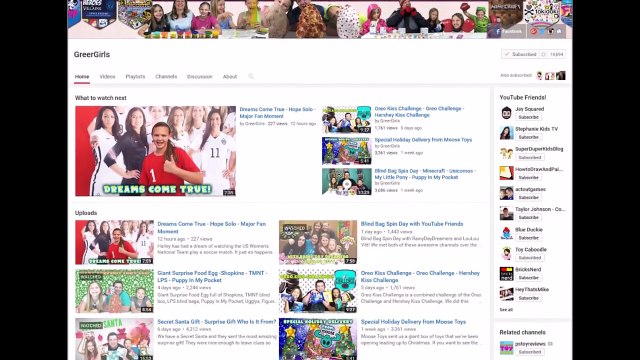Switch to the Home tab

(82, 77)
